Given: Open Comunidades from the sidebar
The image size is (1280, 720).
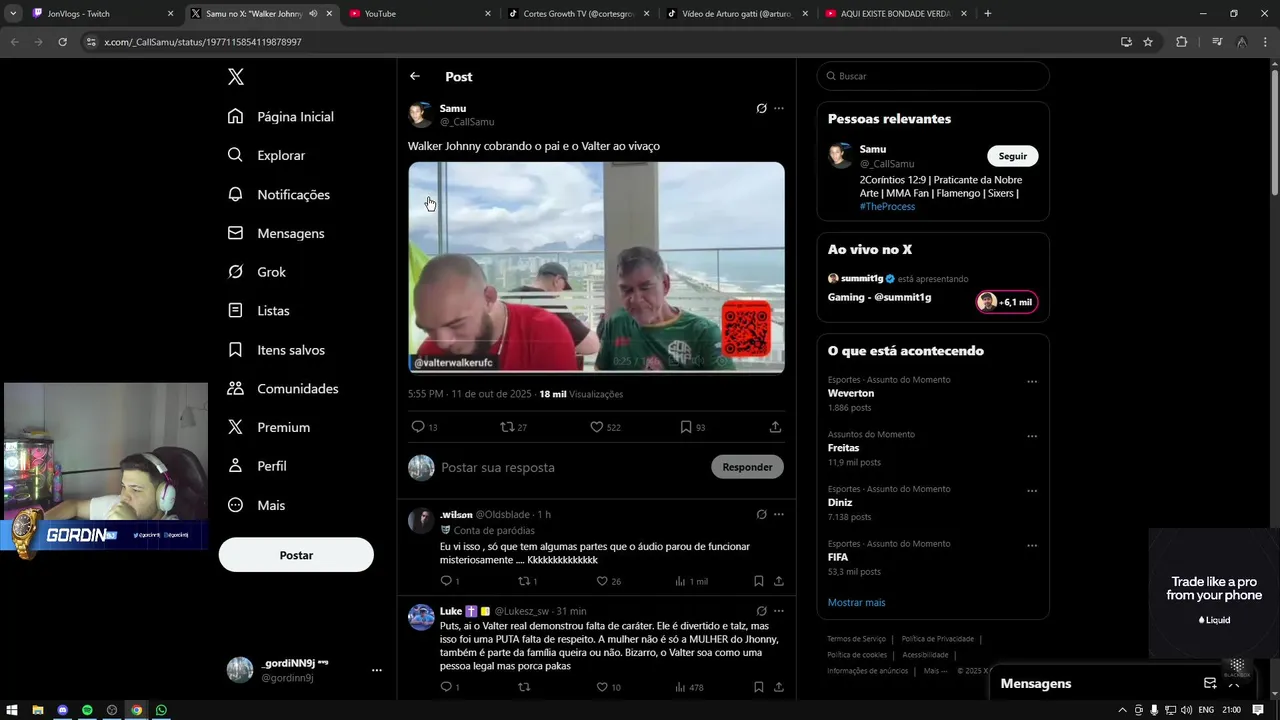Looking at the screenshot, I should point(283,388).
